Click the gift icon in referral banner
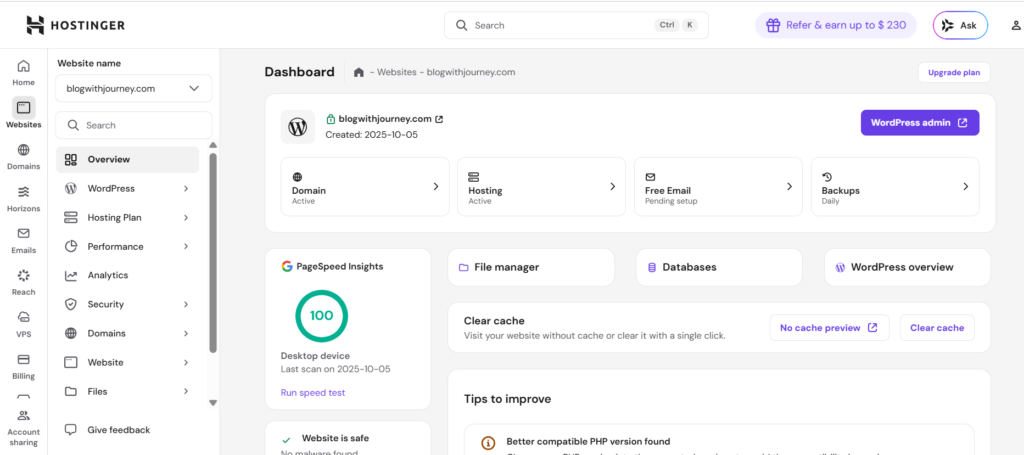The image size is (1024, 455). pos(773,25)
